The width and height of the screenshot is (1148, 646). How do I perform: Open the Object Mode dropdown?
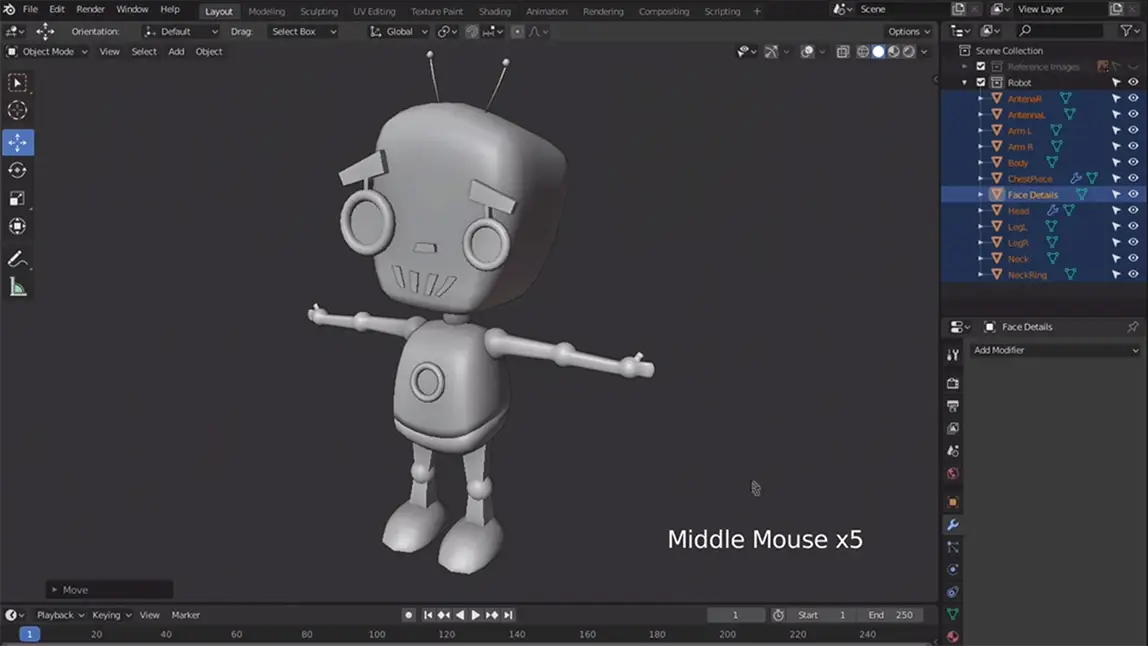[47, 52]
